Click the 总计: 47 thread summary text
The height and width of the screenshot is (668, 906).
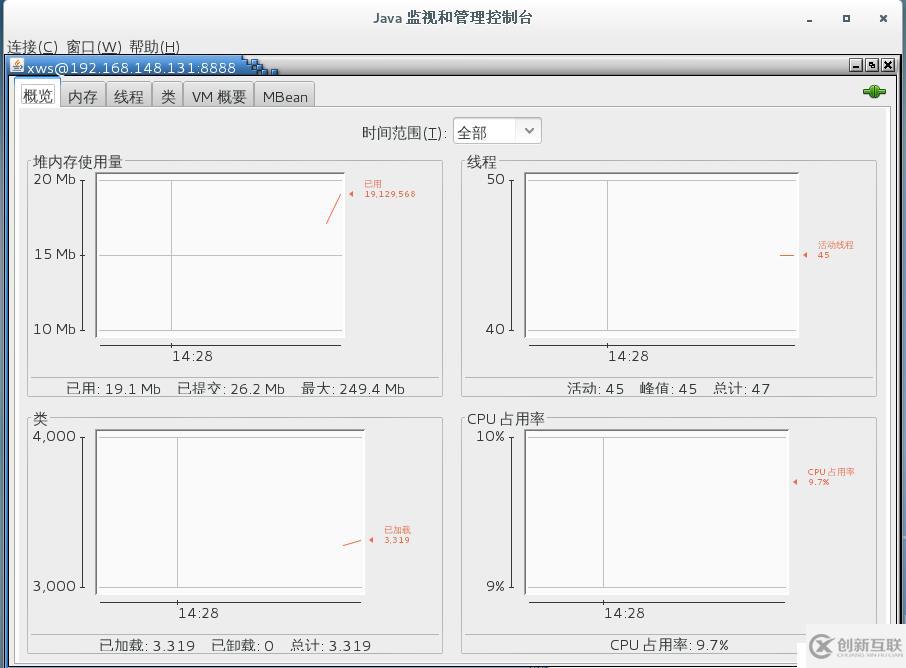tap(741, 388)
